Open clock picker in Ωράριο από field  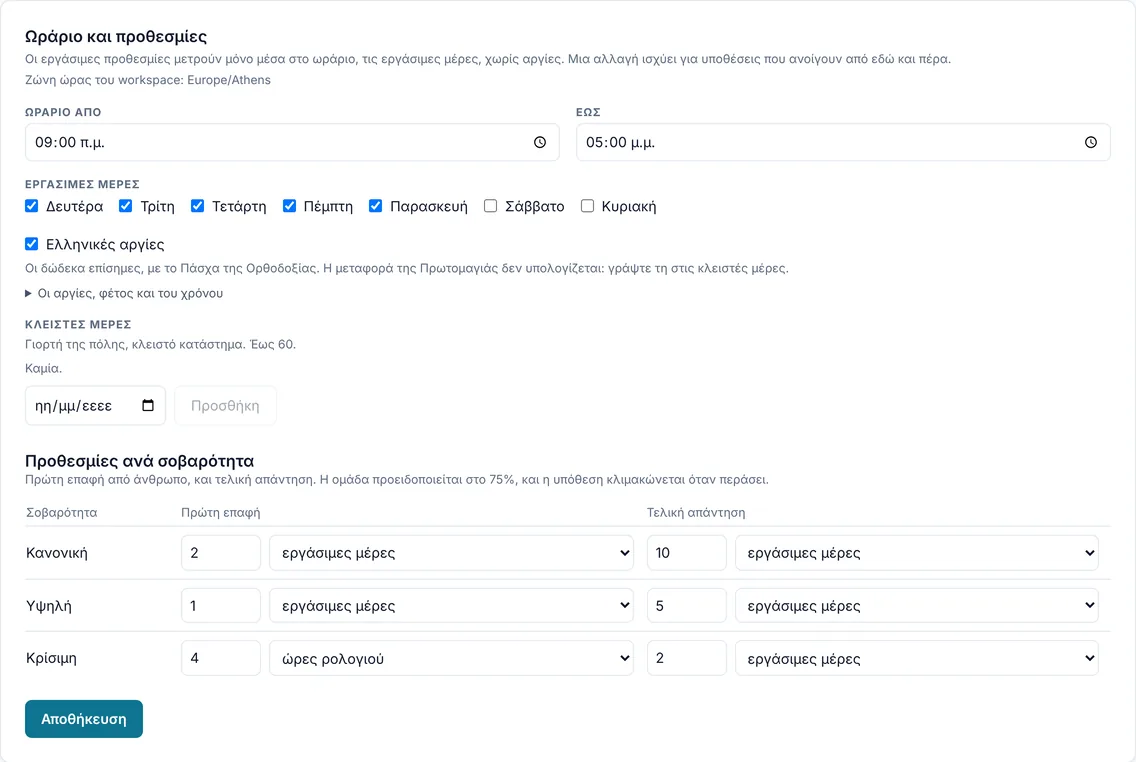(x=540, y=142)
